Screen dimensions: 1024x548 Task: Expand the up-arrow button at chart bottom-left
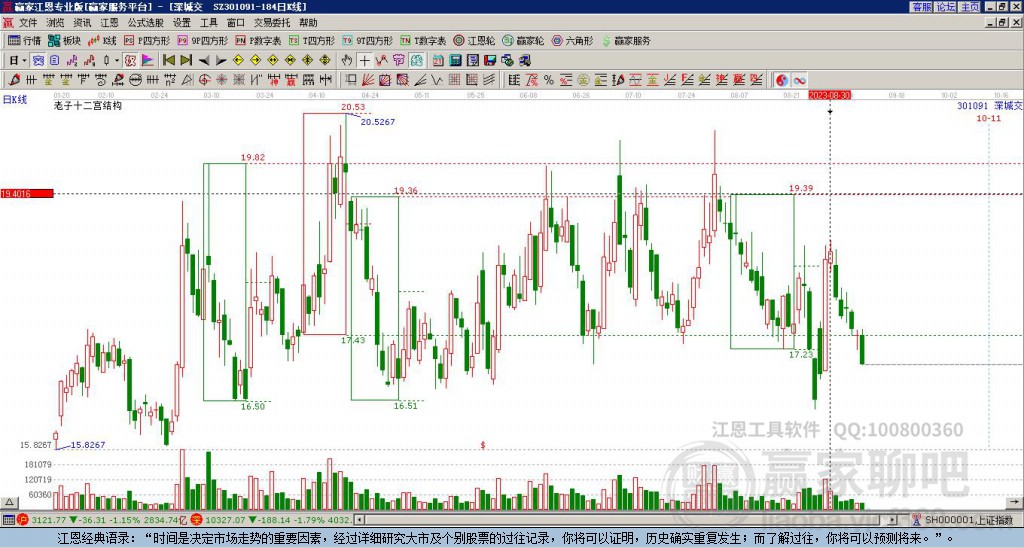coord(8,502)
